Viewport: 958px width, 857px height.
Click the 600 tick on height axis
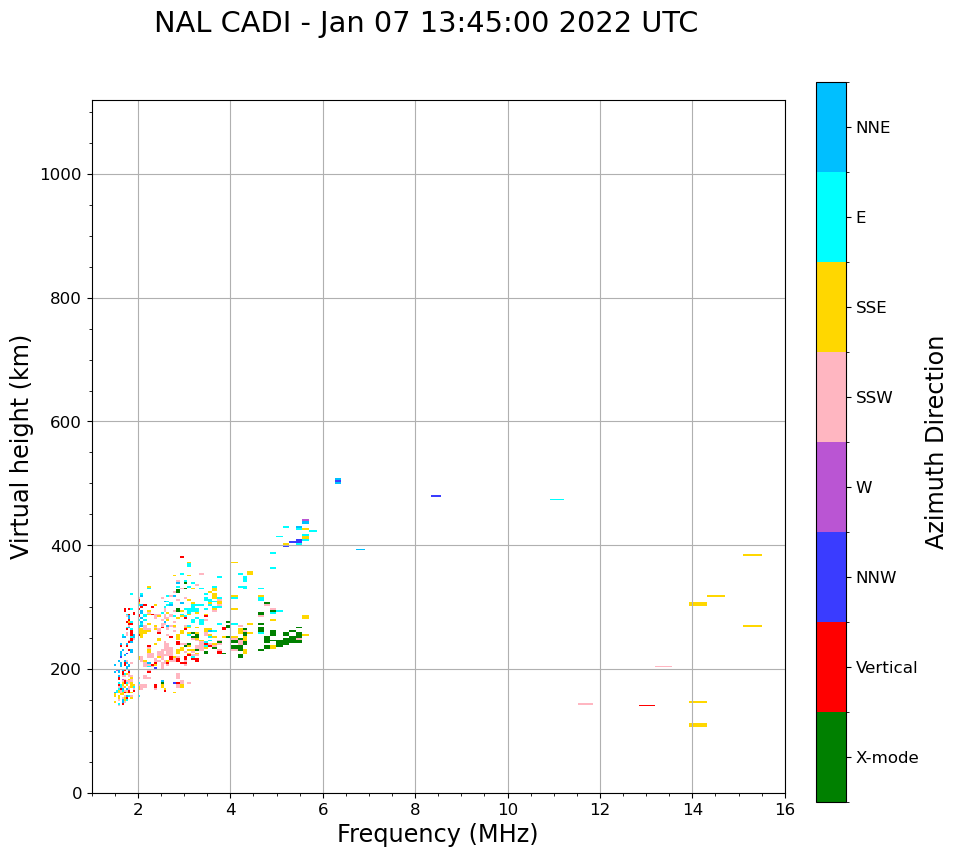click(64, 422)
